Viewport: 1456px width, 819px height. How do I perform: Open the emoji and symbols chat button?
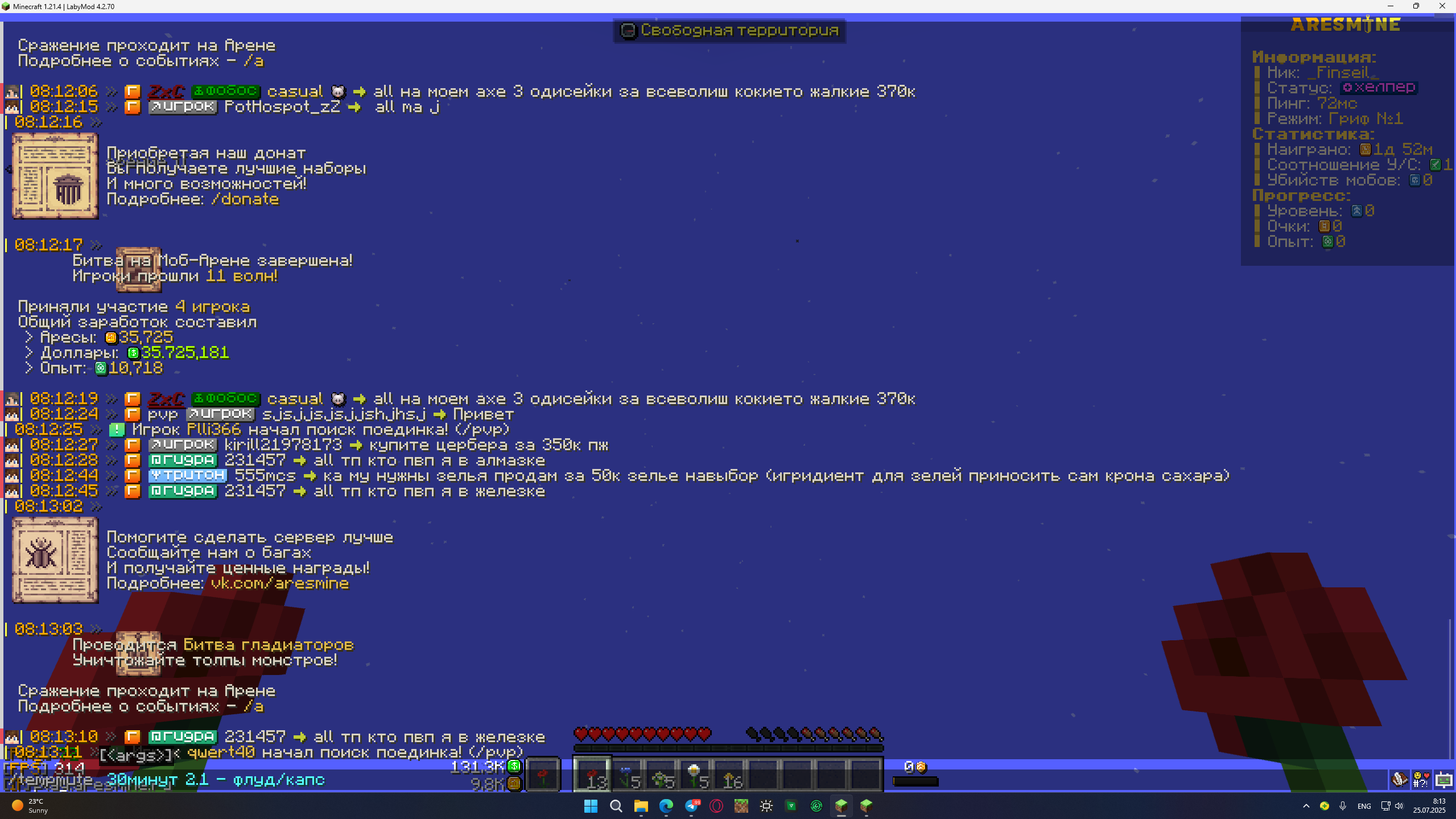coord(1421,779)
